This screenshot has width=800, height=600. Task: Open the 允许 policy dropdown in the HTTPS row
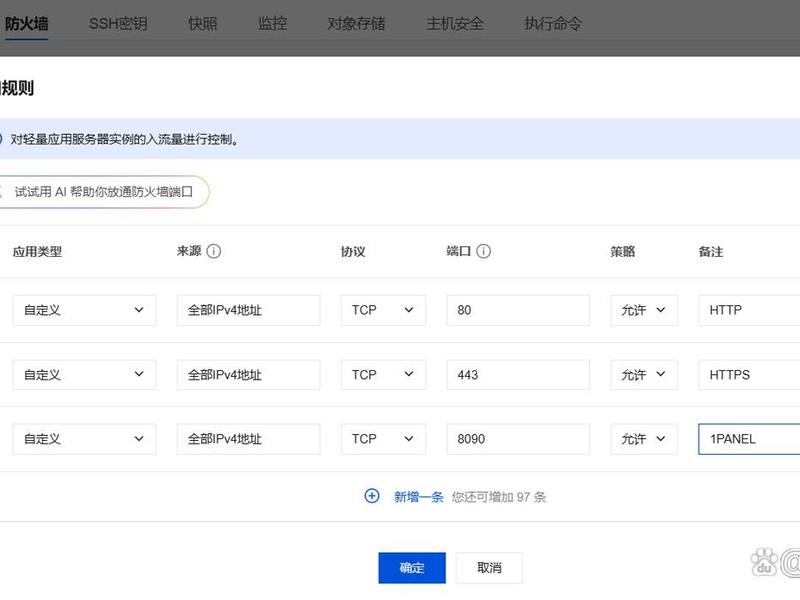[x=644, y=374]
